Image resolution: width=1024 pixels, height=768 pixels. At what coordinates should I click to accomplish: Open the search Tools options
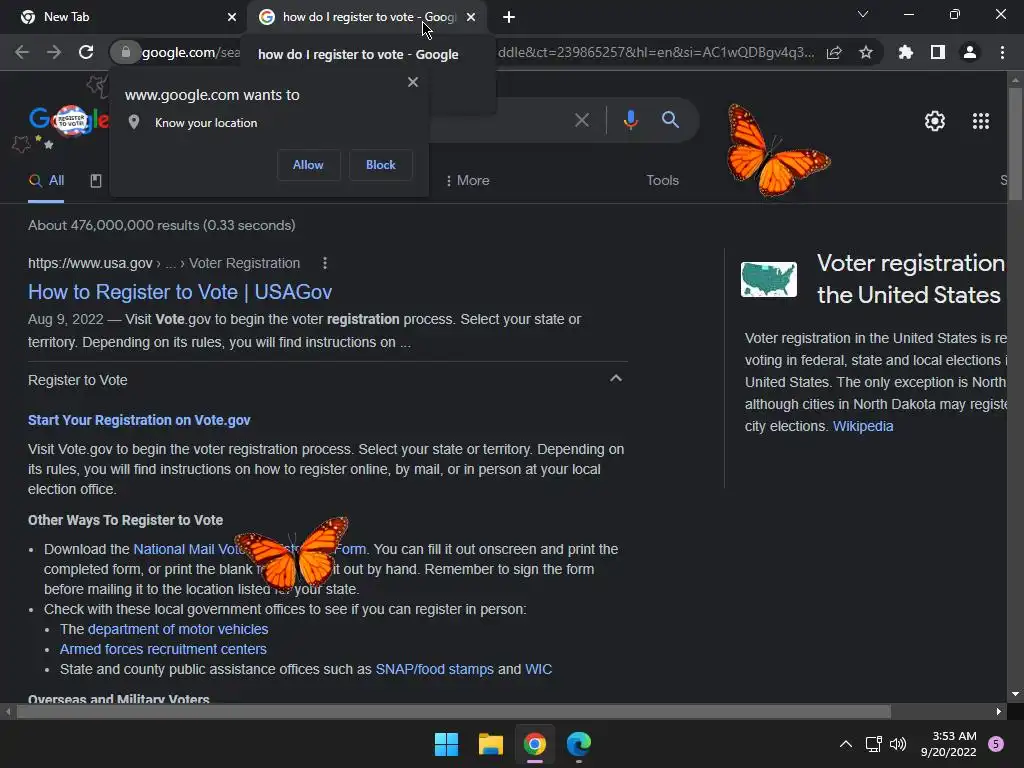[662, 180]
